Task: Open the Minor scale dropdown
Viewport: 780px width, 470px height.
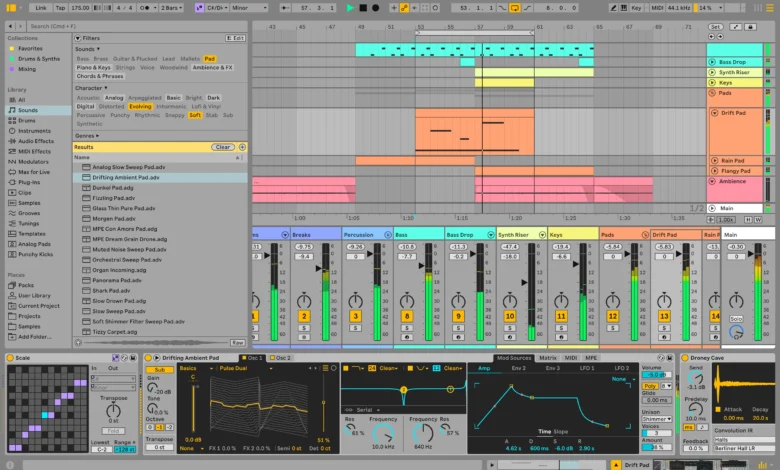Action: point(249,8)
